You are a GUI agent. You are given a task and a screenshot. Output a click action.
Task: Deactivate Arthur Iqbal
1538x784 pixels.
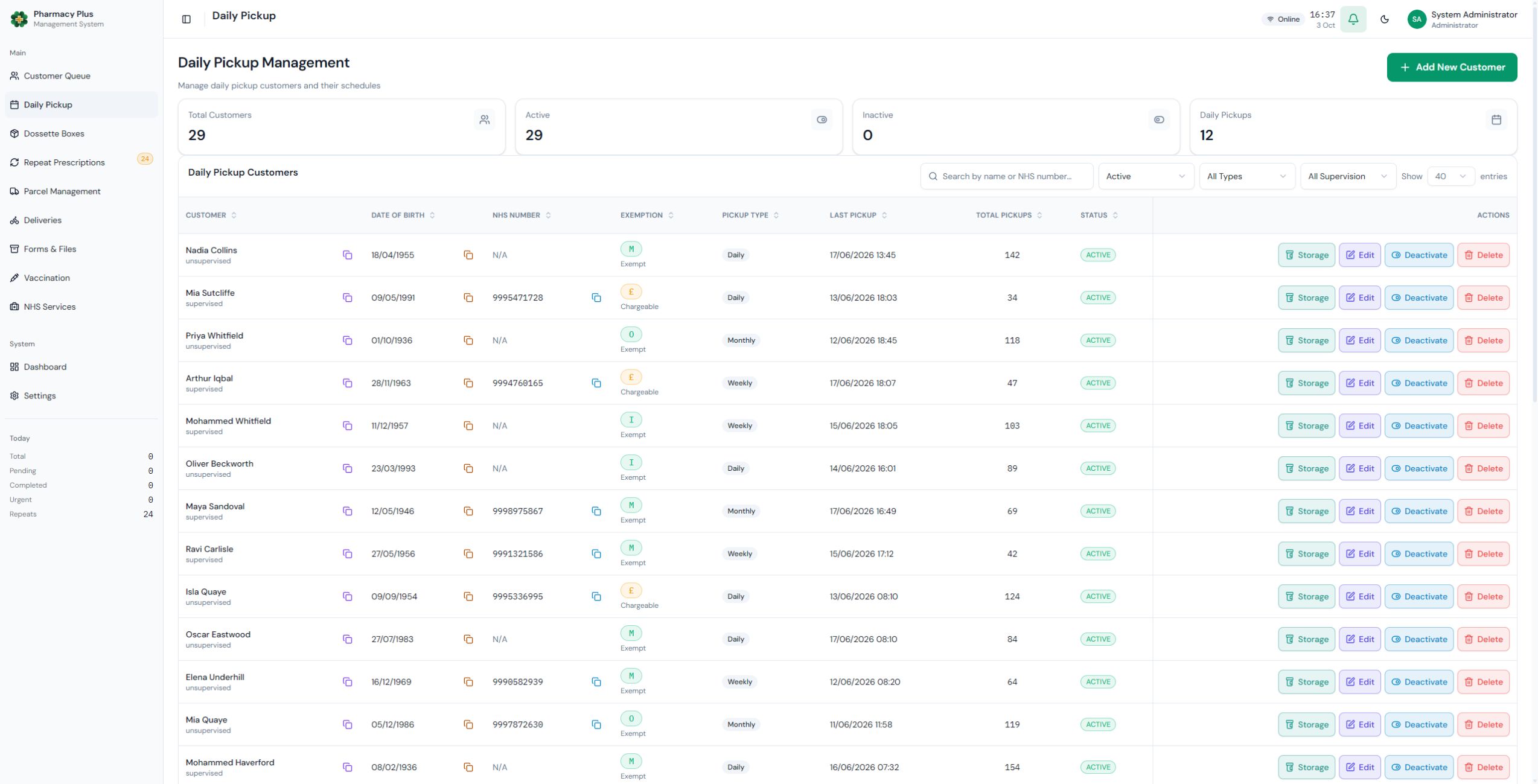(x=1419, y=383)
